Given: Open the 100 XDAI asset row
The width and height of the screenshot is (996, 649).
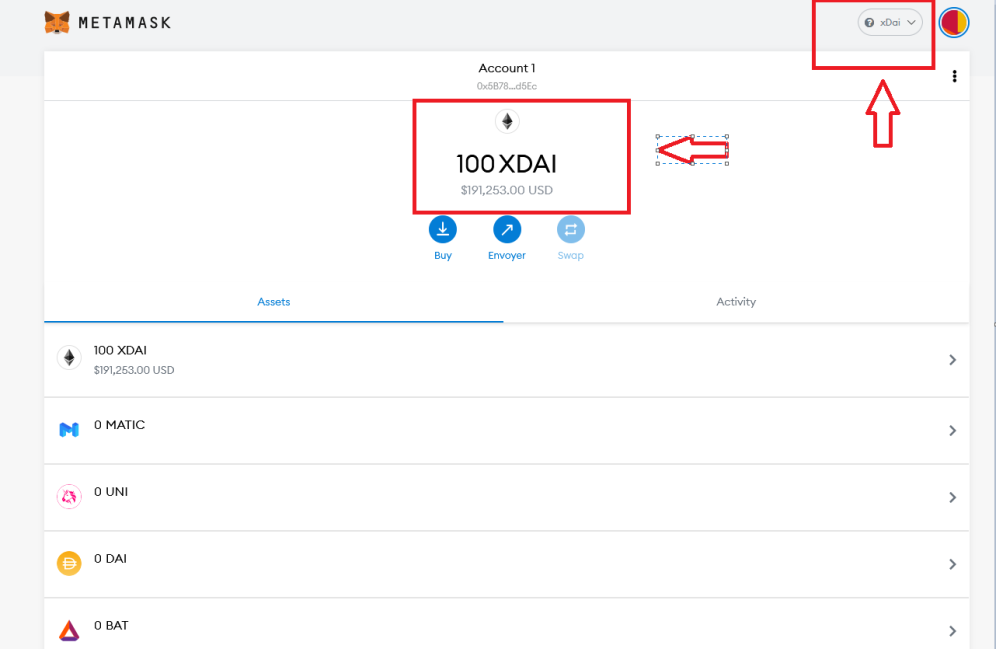Looking at the screenshot, I should tap(506, 360).
